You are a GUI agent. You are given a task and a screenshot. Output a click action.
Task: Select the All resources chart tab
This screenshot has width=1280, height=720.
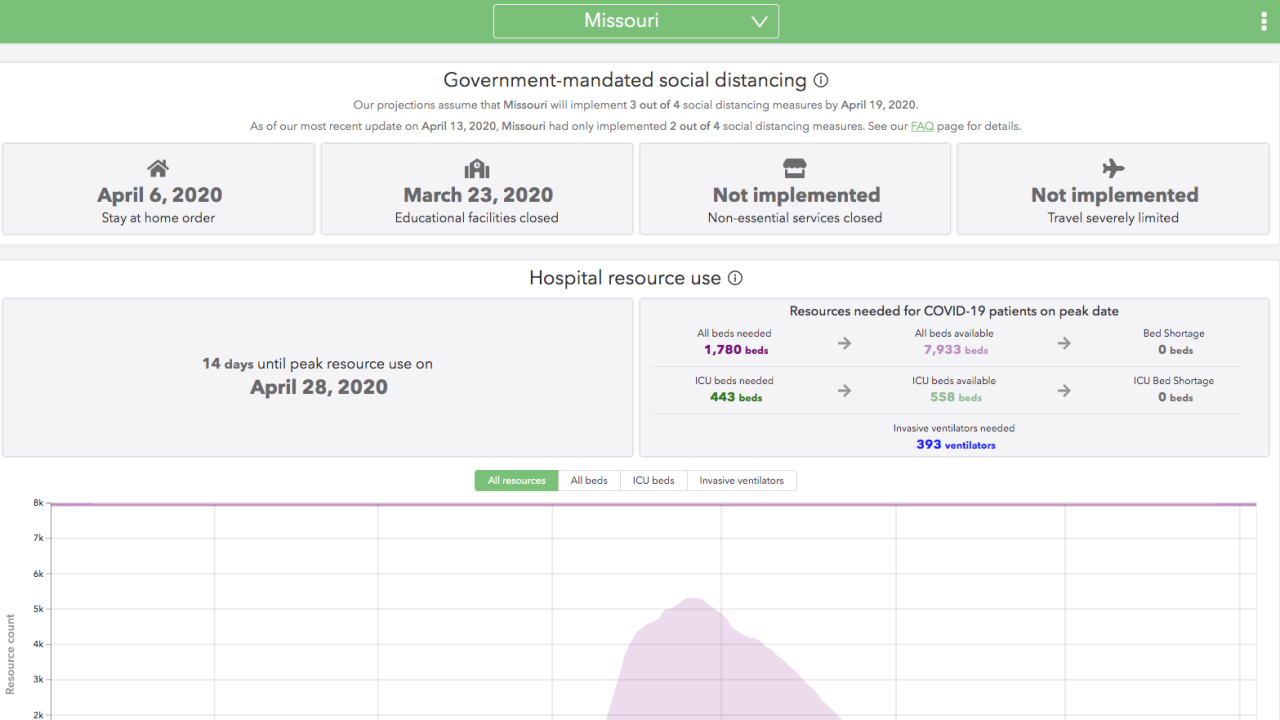[x=517, y=481]
